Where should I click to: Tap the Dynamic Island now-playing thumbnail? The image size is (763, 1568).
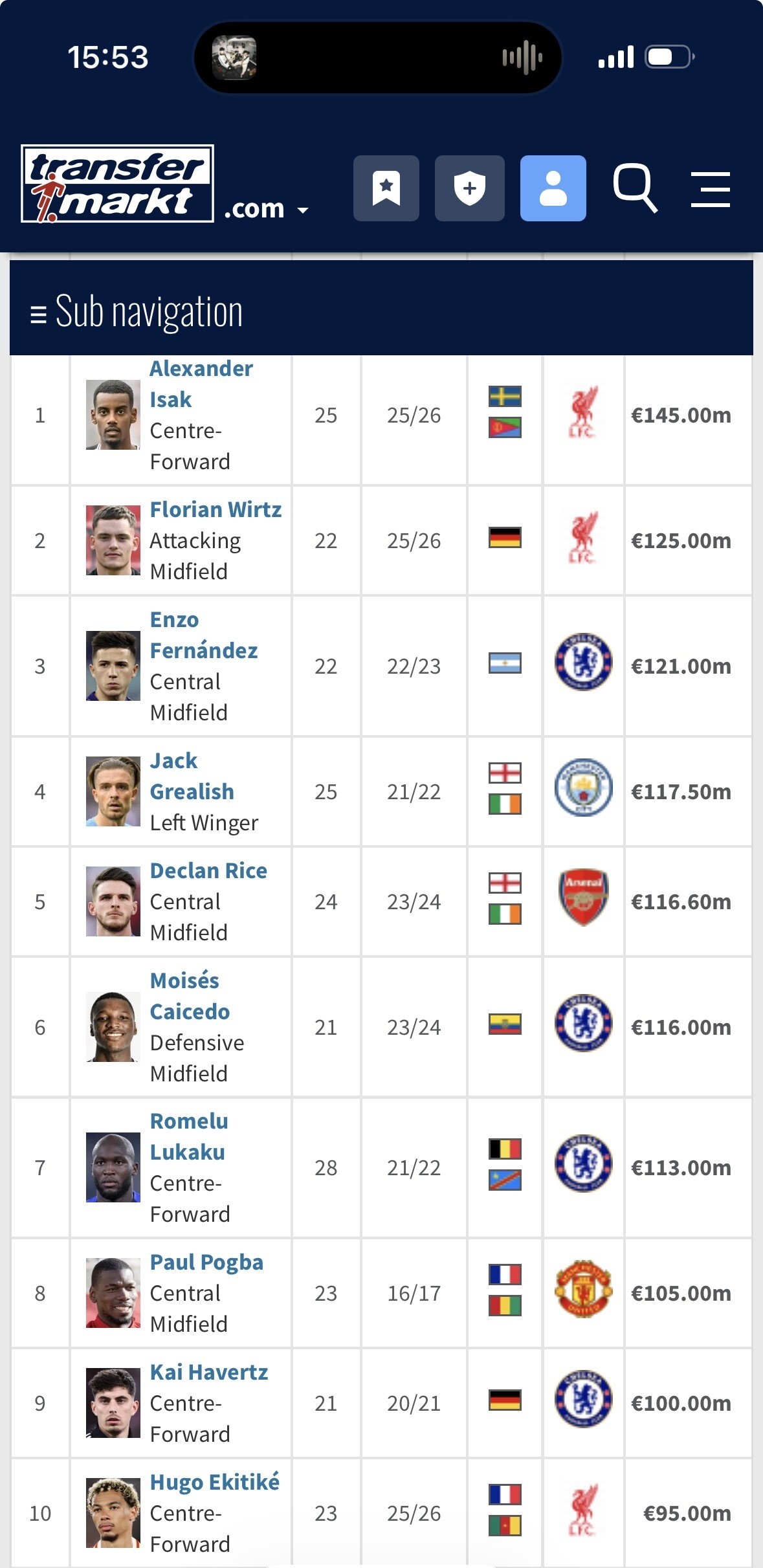coord(234,58)
